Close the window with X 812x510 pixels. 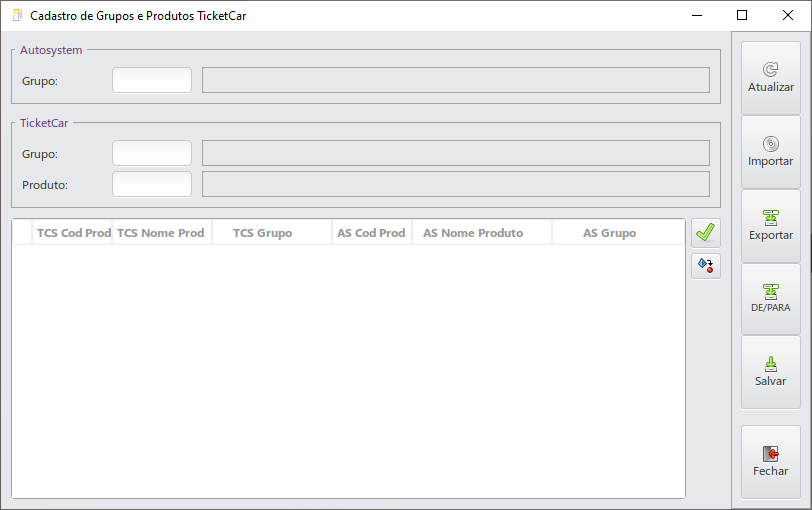pos(788,16)
